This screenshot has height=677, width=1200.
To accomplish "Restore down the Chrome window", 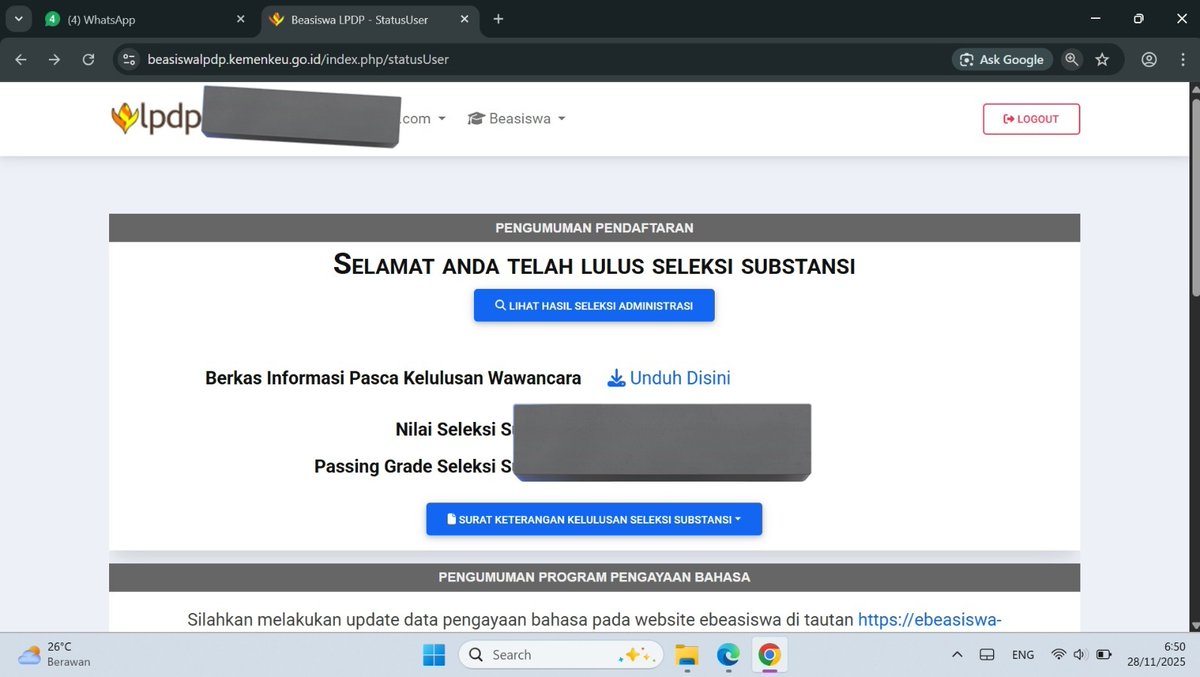I will (1138, 19).
